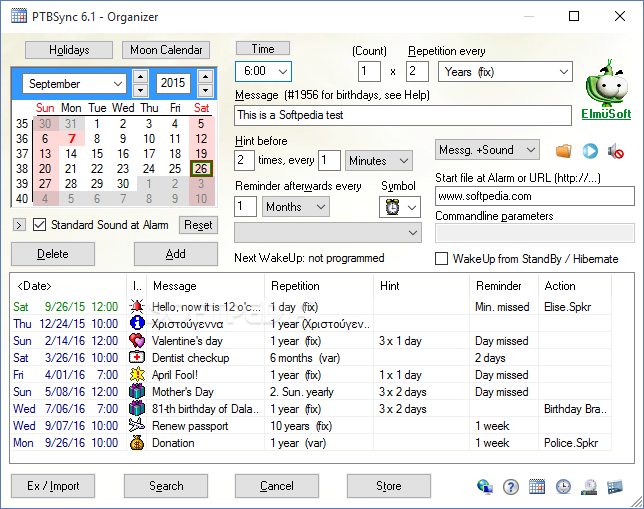Click the Start file URL field
644x509 pixels.
pyautogui.click(x=535, y=196)
